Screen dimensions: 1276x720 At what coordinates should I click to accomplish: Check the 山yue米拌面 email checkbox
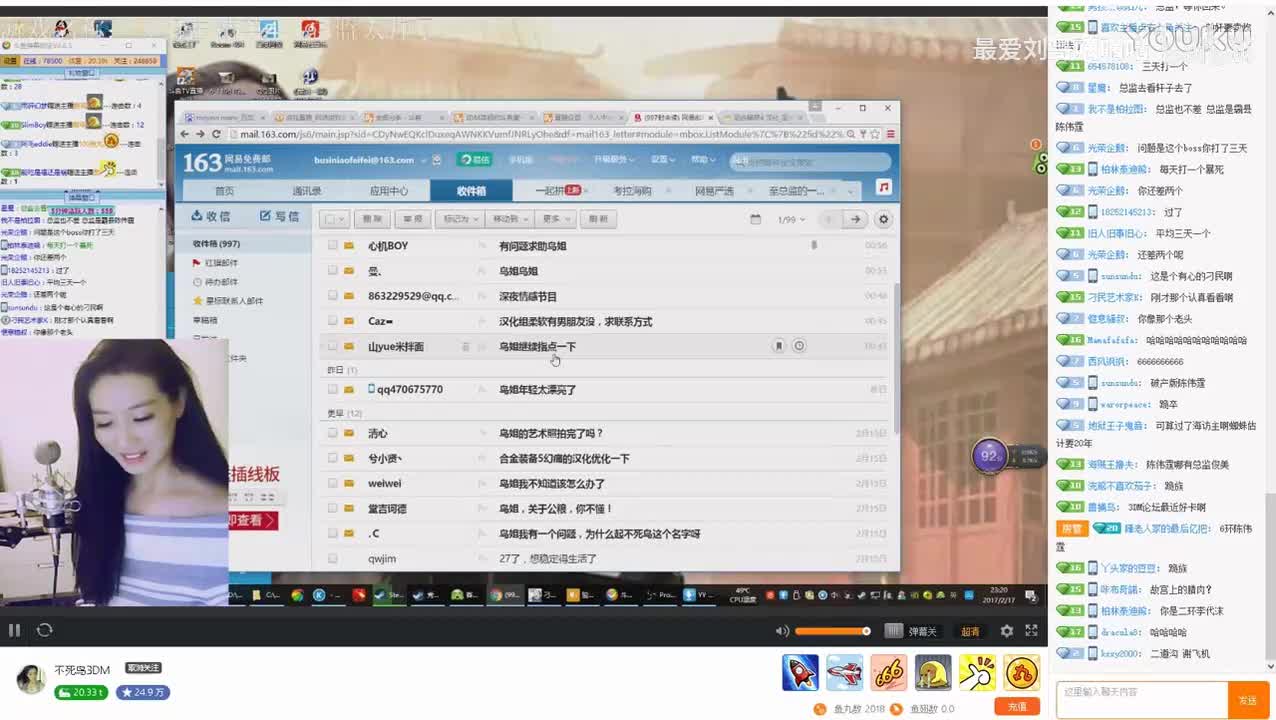[x=332, y=346]
